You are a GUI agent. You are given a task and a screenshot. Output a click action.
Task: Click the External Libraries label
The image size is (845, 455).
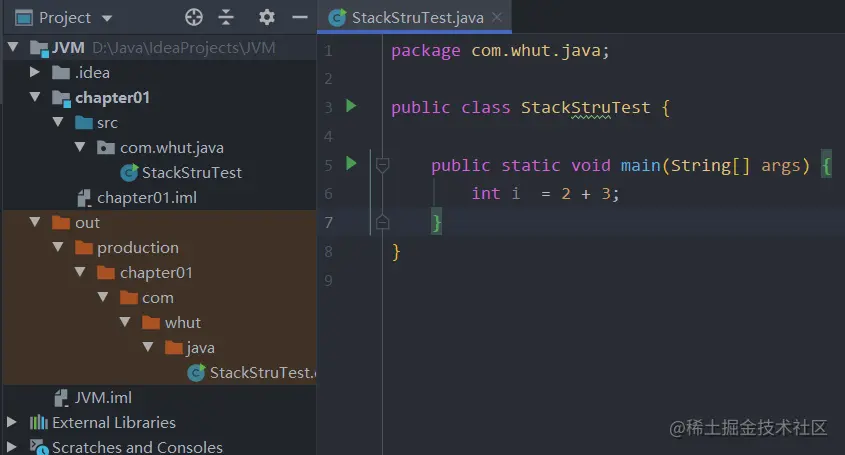(114, 422)
